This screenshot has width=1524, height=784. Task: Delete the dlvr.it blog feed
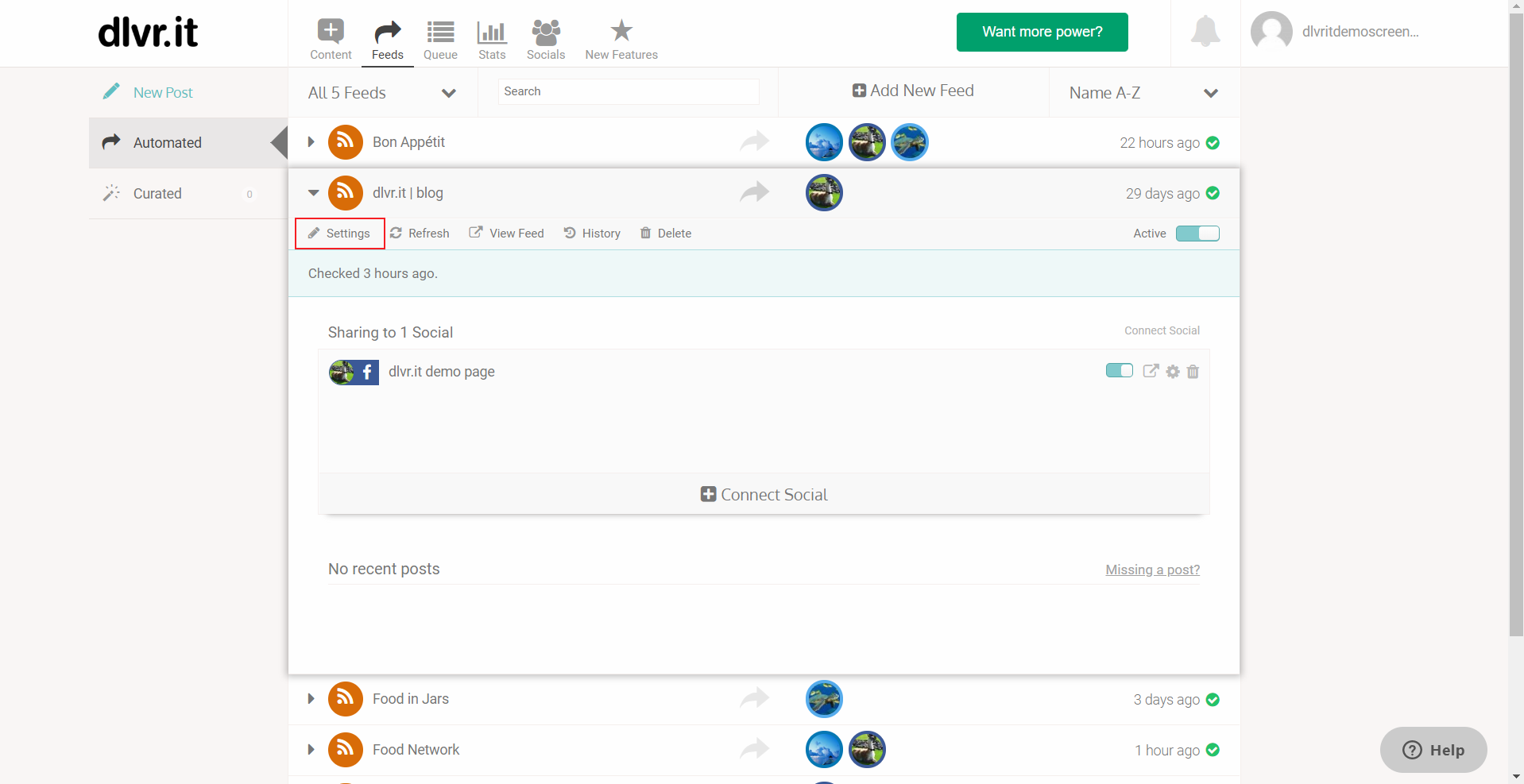point(666,234)
